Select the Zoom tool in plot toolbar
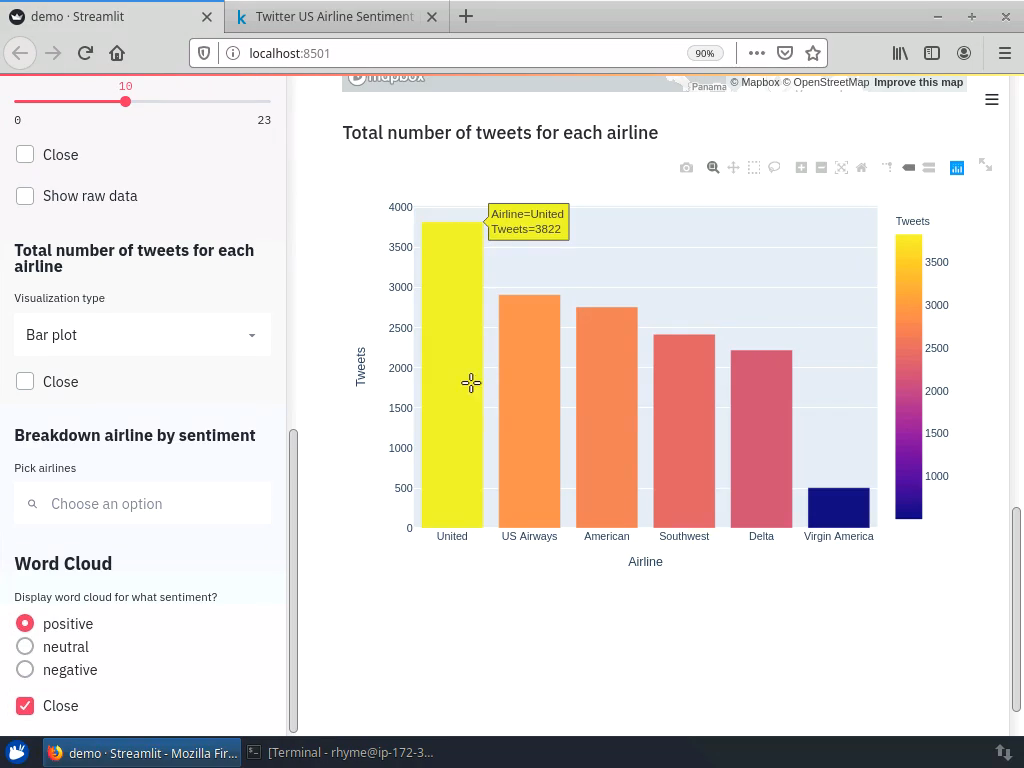 pos(713,168)
